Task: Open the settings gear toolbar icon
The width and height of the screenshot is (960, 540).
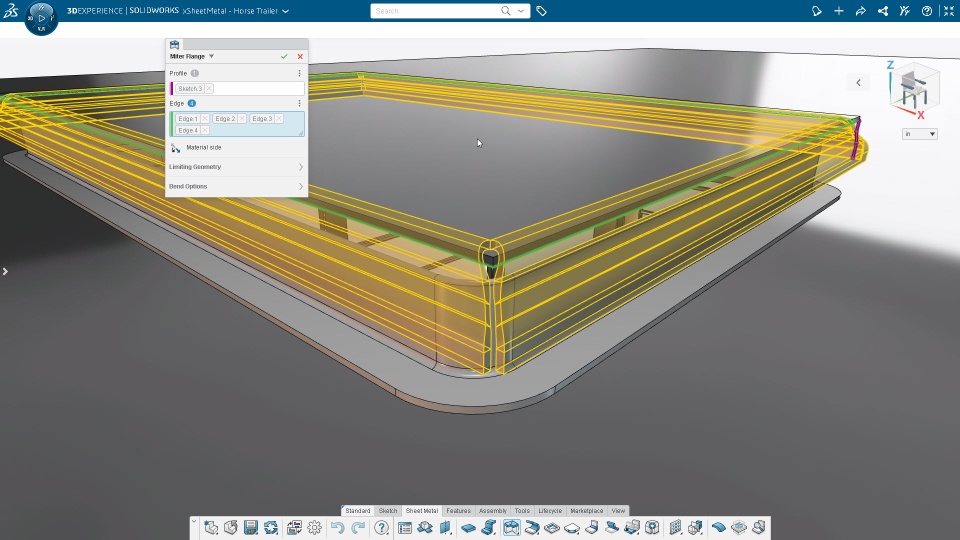Action: 315,527
